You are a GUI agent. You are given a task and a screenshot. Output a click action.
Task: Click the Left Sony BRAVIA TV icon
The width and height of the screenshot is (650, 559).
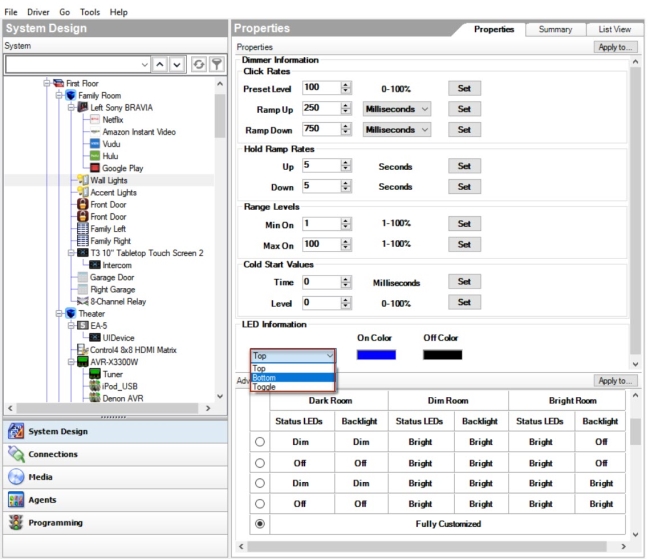tap(82, 107)
